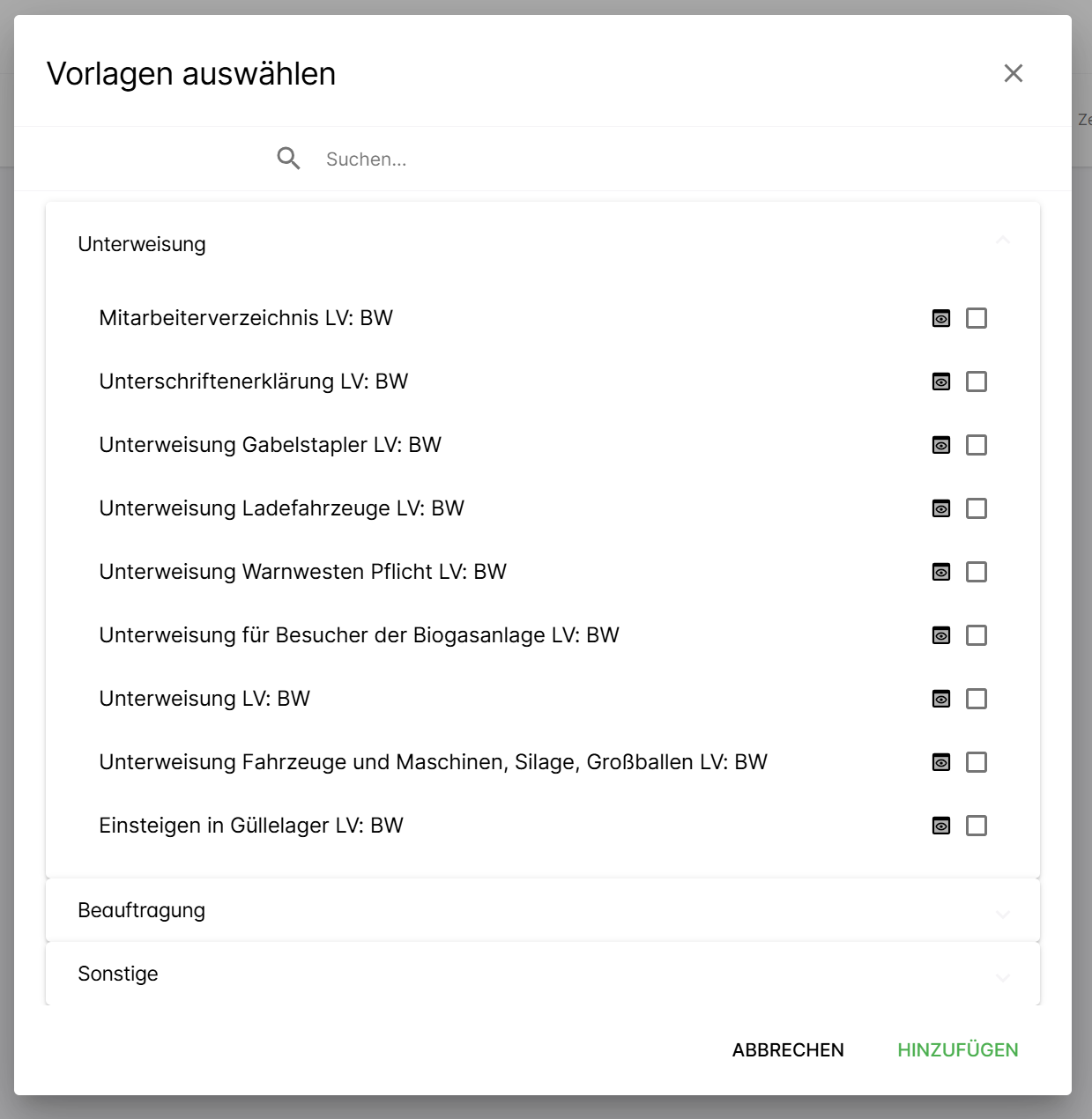Select the Fahrzeuge und Maschinen template entry
The width and height of the screenshot is (1092, 1119).
[x=433, y=762]
